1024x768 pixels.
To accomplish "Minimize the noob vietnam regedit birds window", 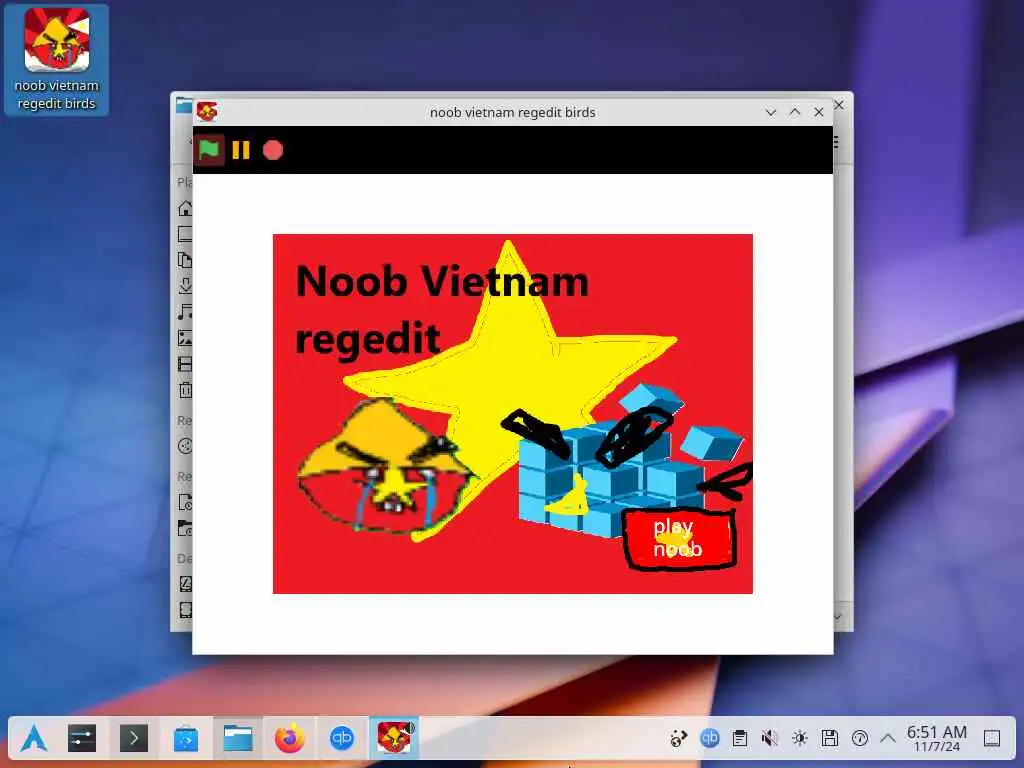I will [x=771, y=112].
